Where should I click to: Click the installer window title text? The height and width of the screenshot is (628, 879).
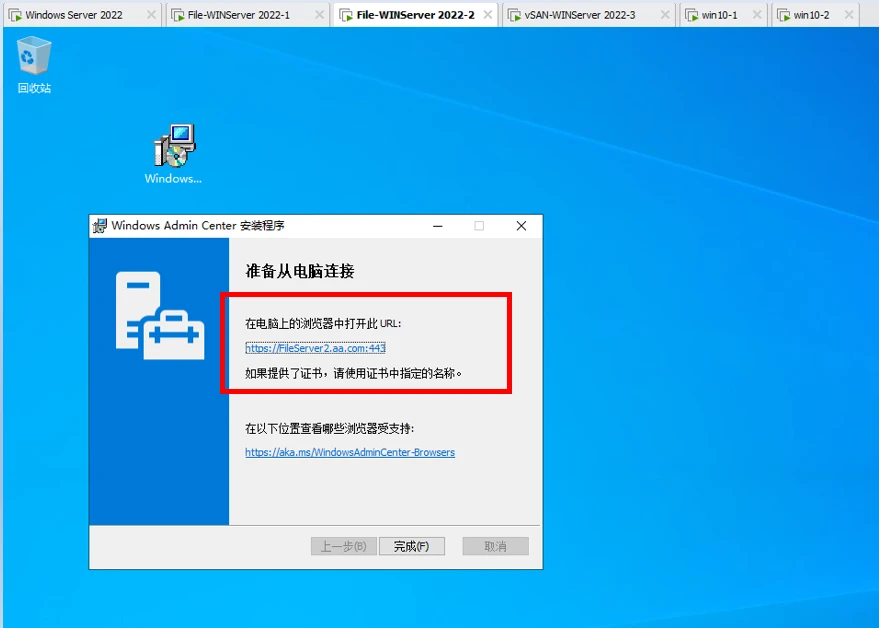pyautogui.click(x=198, y=225)
